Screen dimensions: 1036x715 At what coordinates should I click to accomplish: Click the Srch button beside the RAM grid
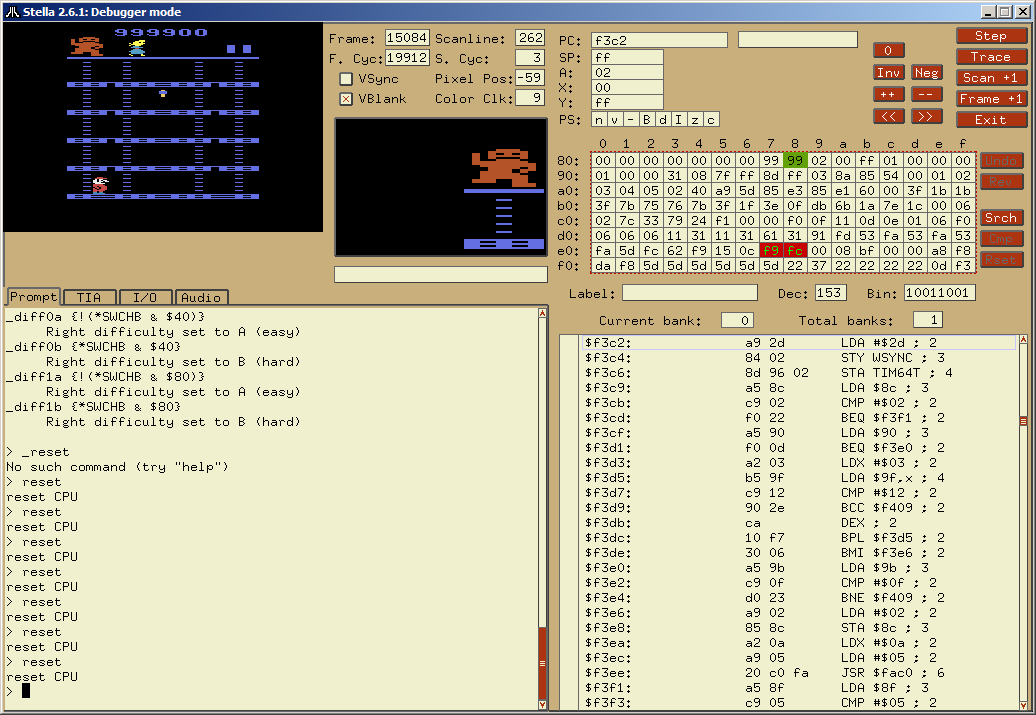1001,218
